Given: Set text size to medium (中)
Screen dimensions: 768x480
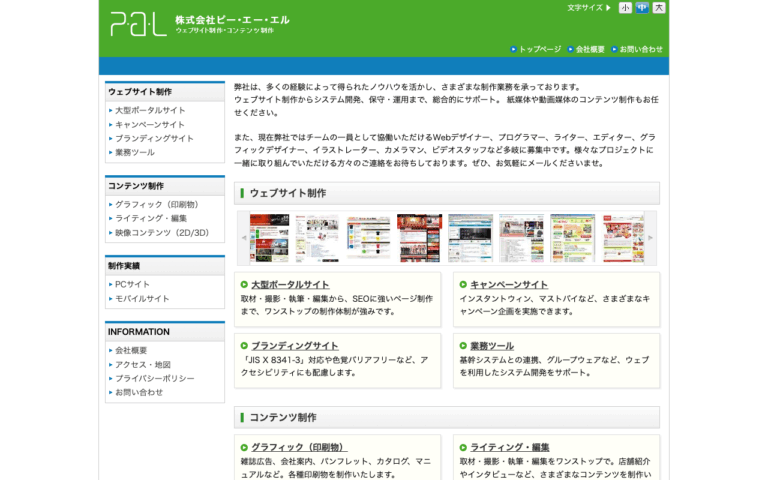Looking at the screenshot, I should [642, 8].
